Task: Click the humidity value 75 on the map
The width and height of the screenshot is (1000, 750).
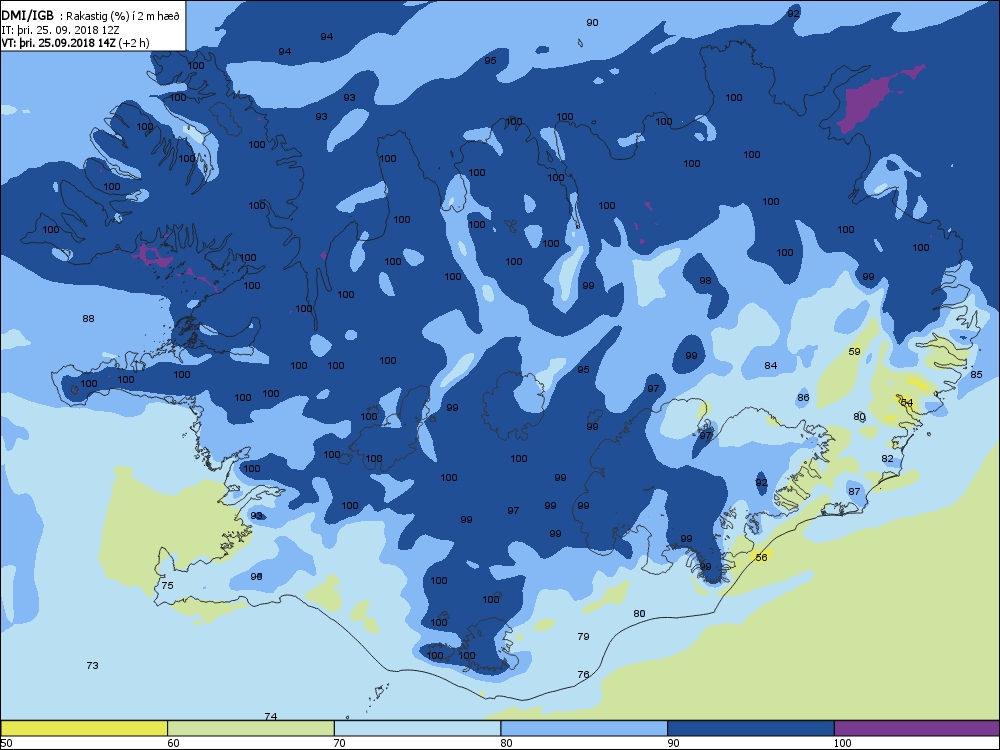Action: 167,585
